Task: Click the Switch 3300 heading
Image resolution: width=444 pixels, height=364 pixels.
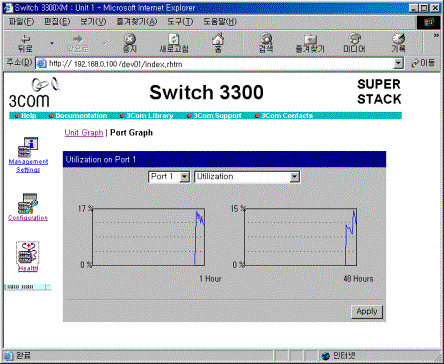Action: tap(206, 92)
